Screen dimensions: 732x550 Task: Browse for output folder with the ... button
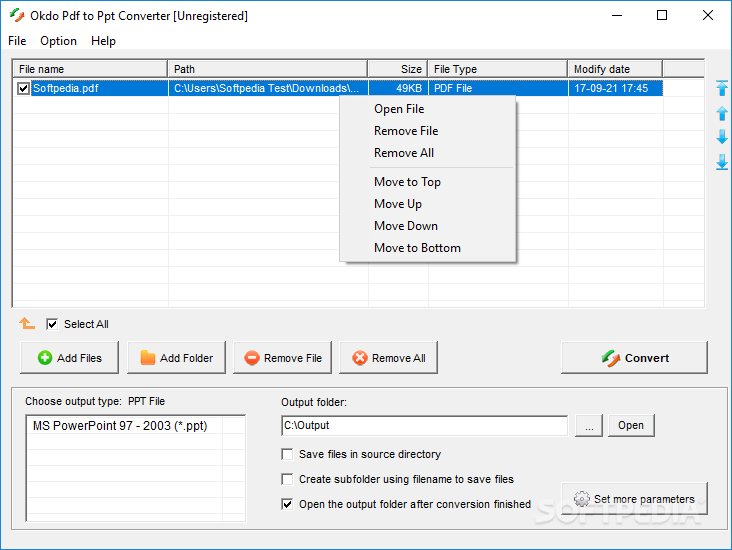pos(589,425)
